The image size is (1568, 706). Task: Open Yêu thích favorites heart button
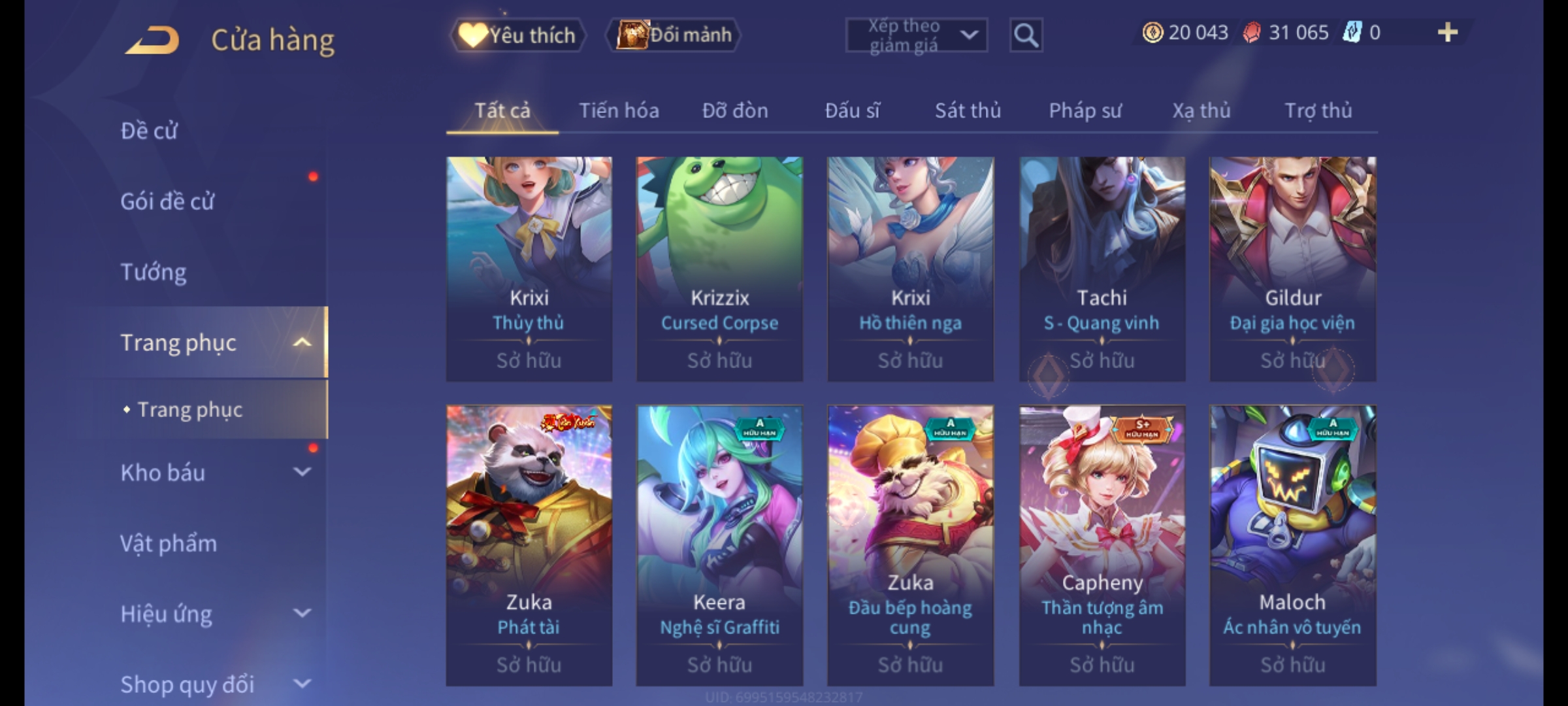(x=517, y=35)
